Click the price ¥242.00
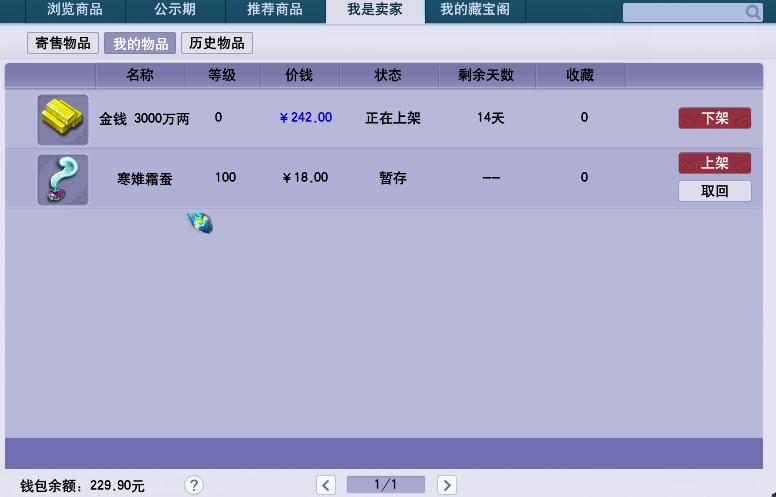The image size is (776, 497). 305,118
